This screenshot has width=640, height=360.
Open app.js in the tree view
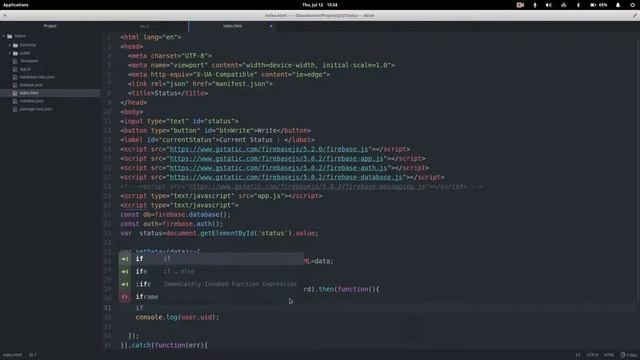click(25, 69)
